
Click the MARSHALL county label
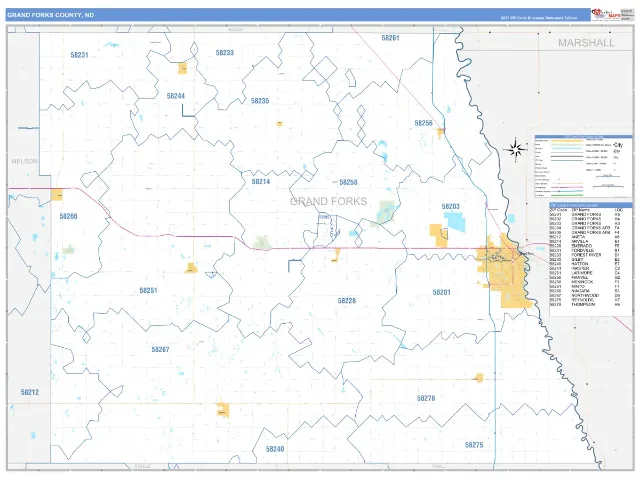coord(586,43)
